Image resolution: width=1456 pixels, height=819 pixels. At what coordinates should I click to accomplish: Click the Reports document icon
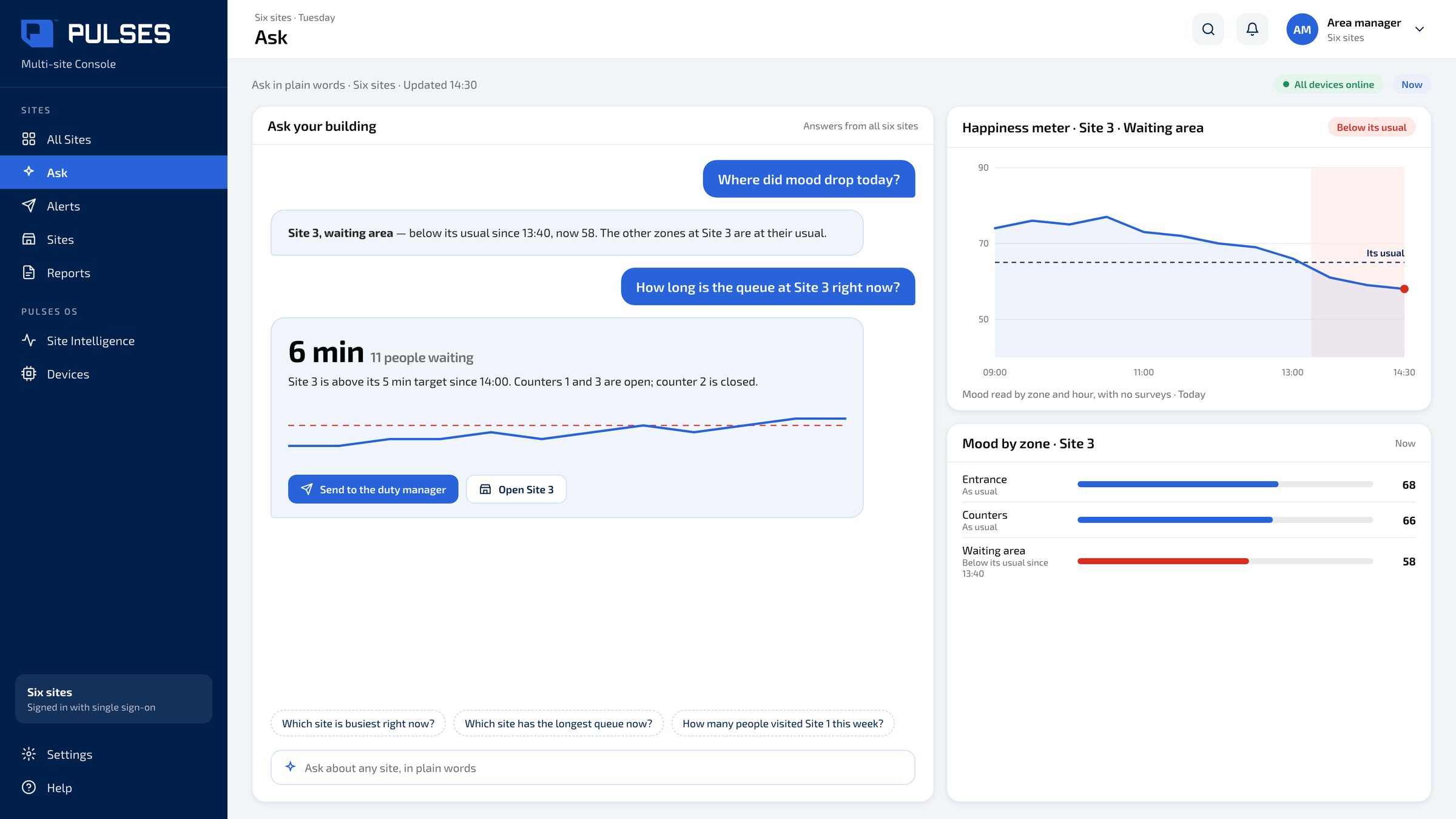coord(29,272)
